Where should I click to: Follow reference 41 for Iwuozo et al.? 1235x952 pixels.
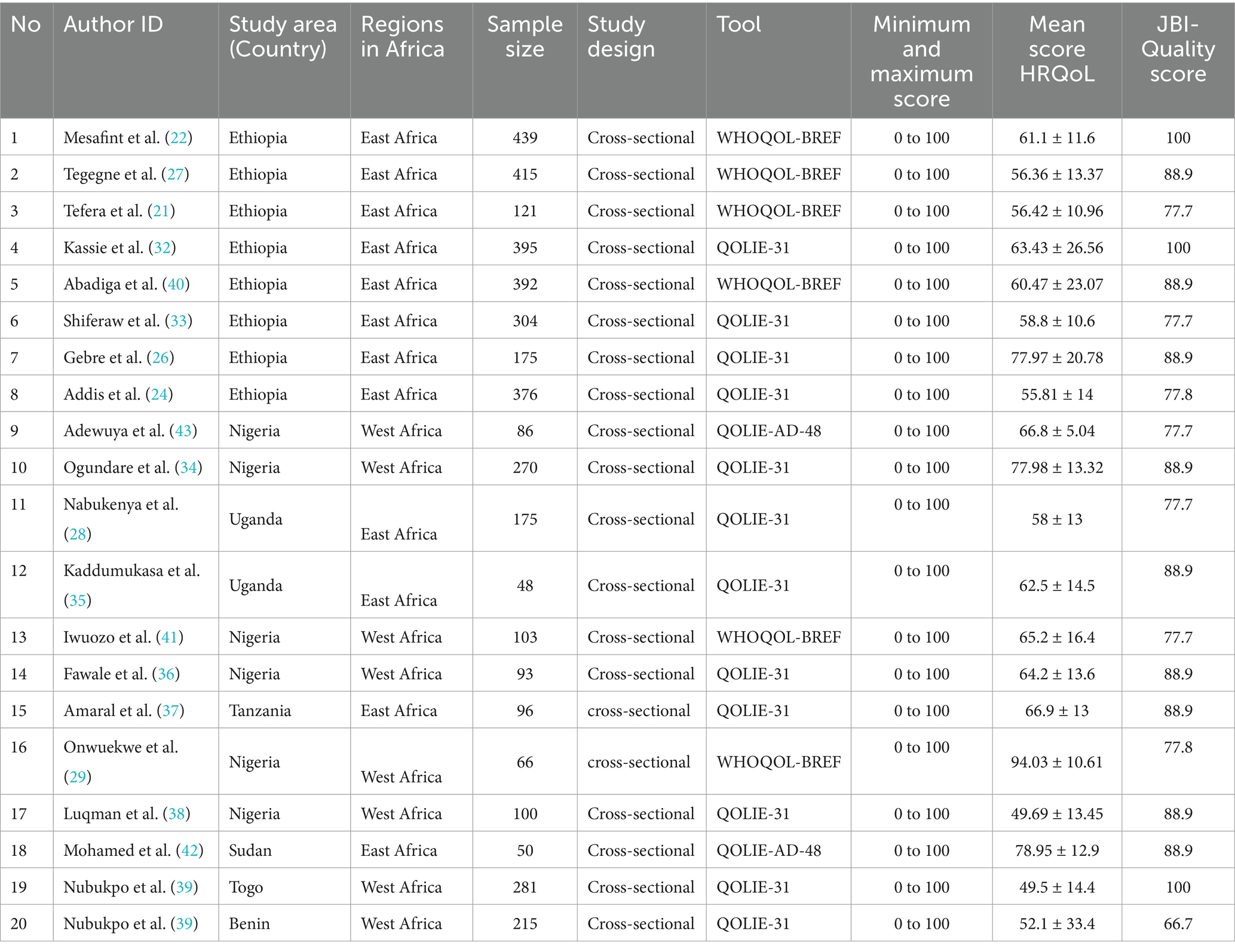pos(170,637)
